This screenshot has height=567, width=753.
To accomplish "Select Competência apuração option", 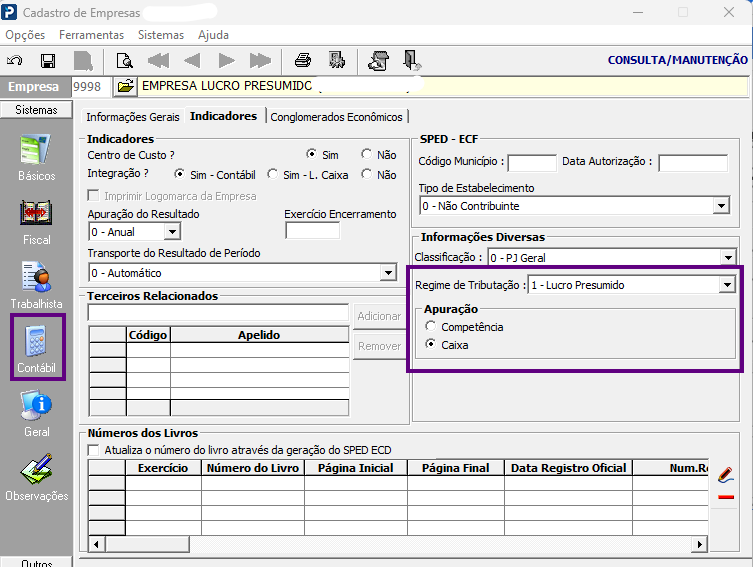I will pos(431,326).
